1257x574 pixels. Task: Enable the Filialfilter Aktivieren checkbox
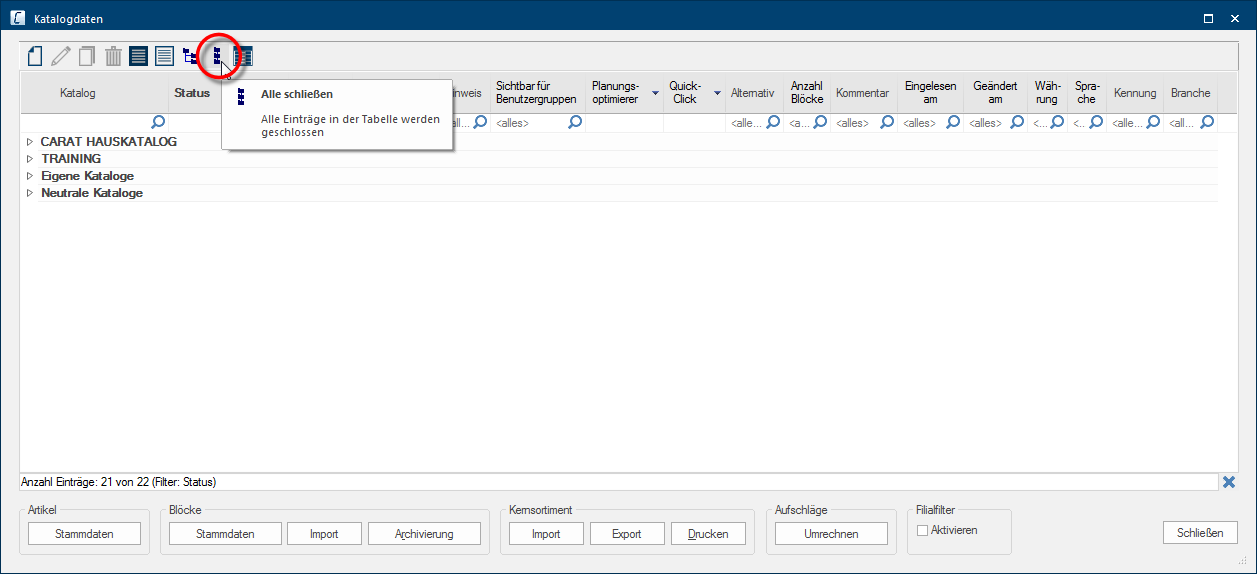click(x=923, y=531)
